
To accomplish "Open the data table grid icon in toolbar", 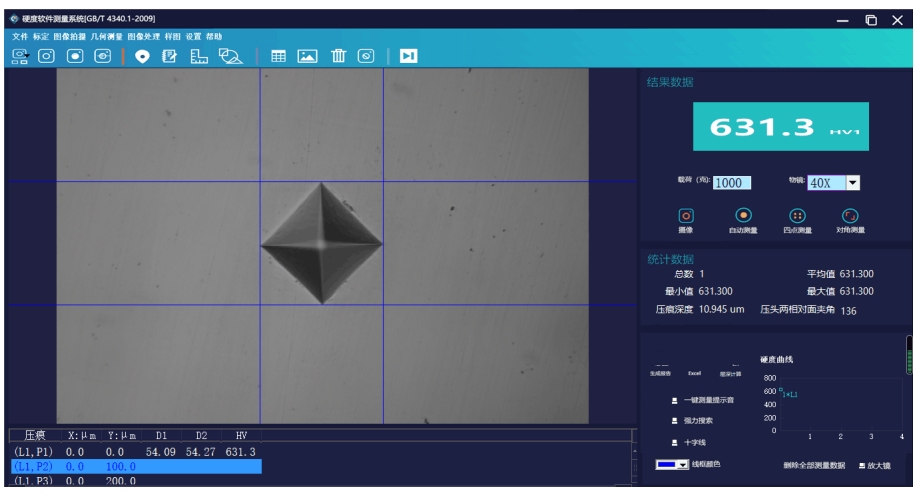I will click(x=279, y=56).
